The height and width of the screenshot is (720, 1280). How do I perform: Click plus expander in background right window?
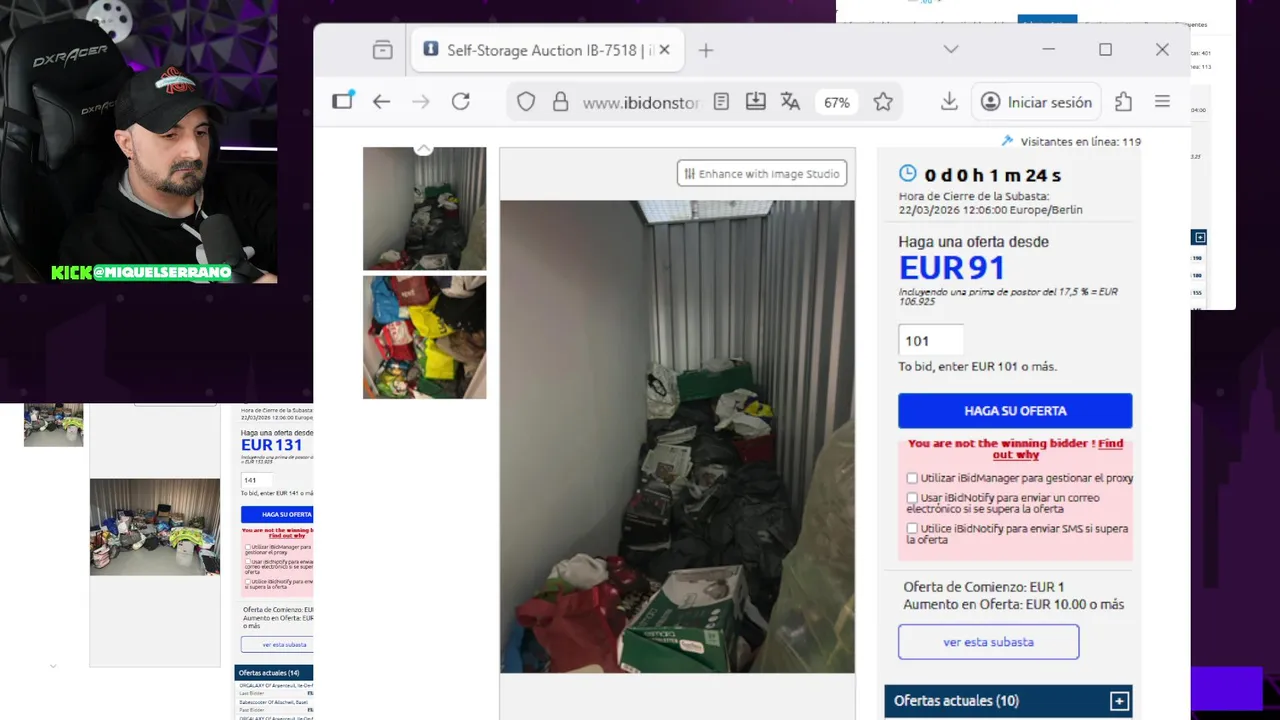[1200, 237]
